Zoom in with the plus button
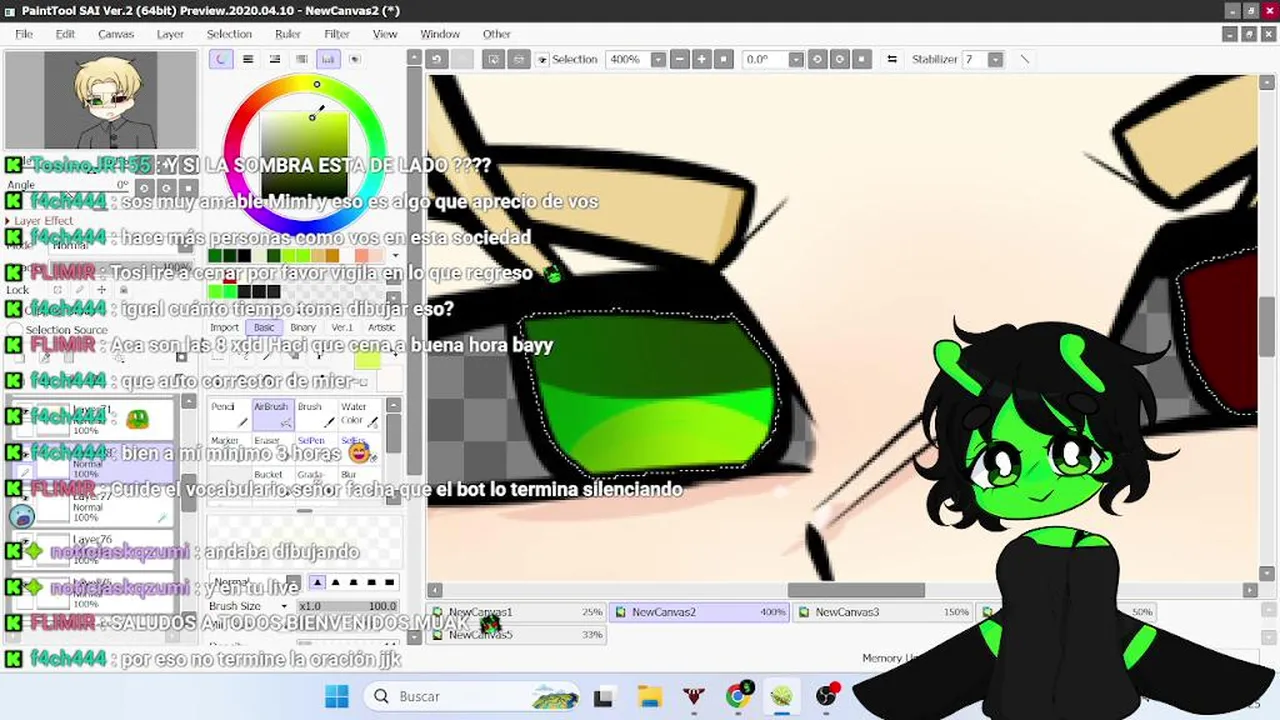1280x720 pixels. [702, 59]
